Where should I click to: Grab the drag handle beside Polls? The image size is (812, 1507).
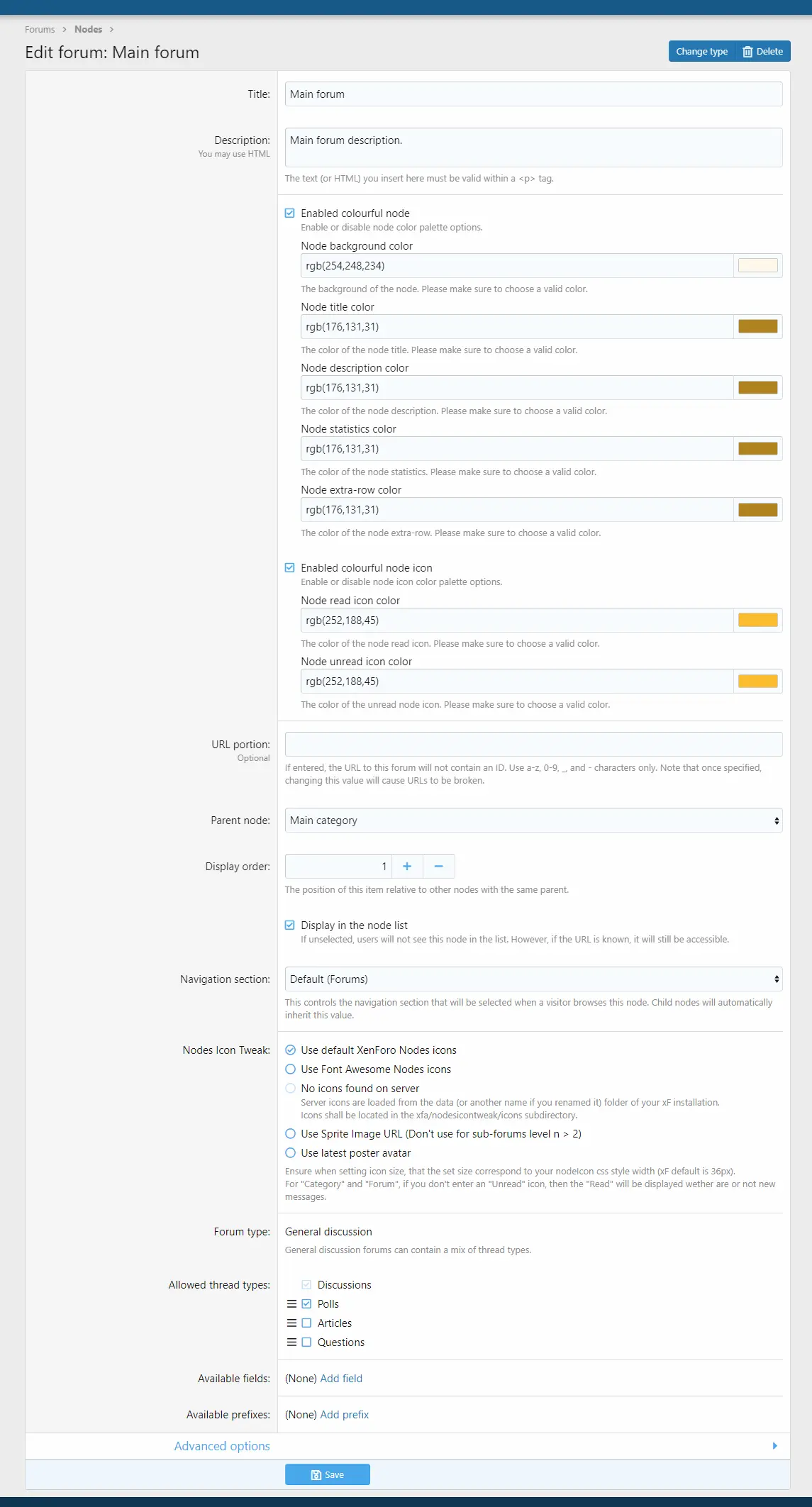[291, 1304]
